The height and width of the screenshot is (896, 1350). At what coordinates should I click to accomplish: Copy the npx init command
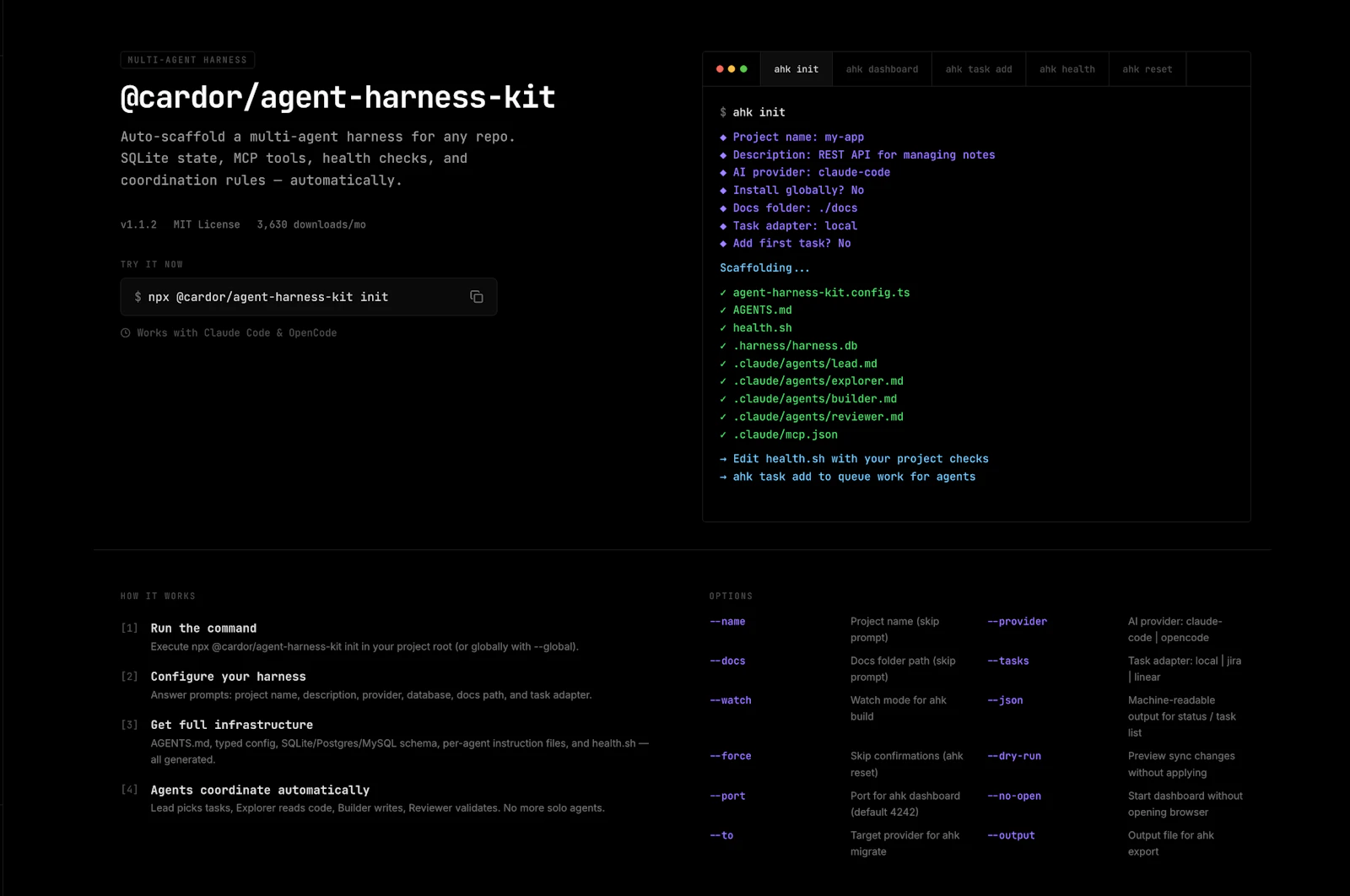476,297
